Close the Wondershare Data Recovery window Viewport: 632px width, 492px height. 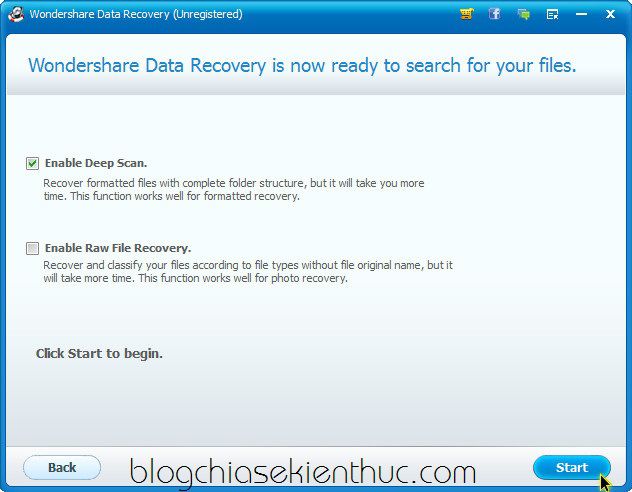pos(610,14)
